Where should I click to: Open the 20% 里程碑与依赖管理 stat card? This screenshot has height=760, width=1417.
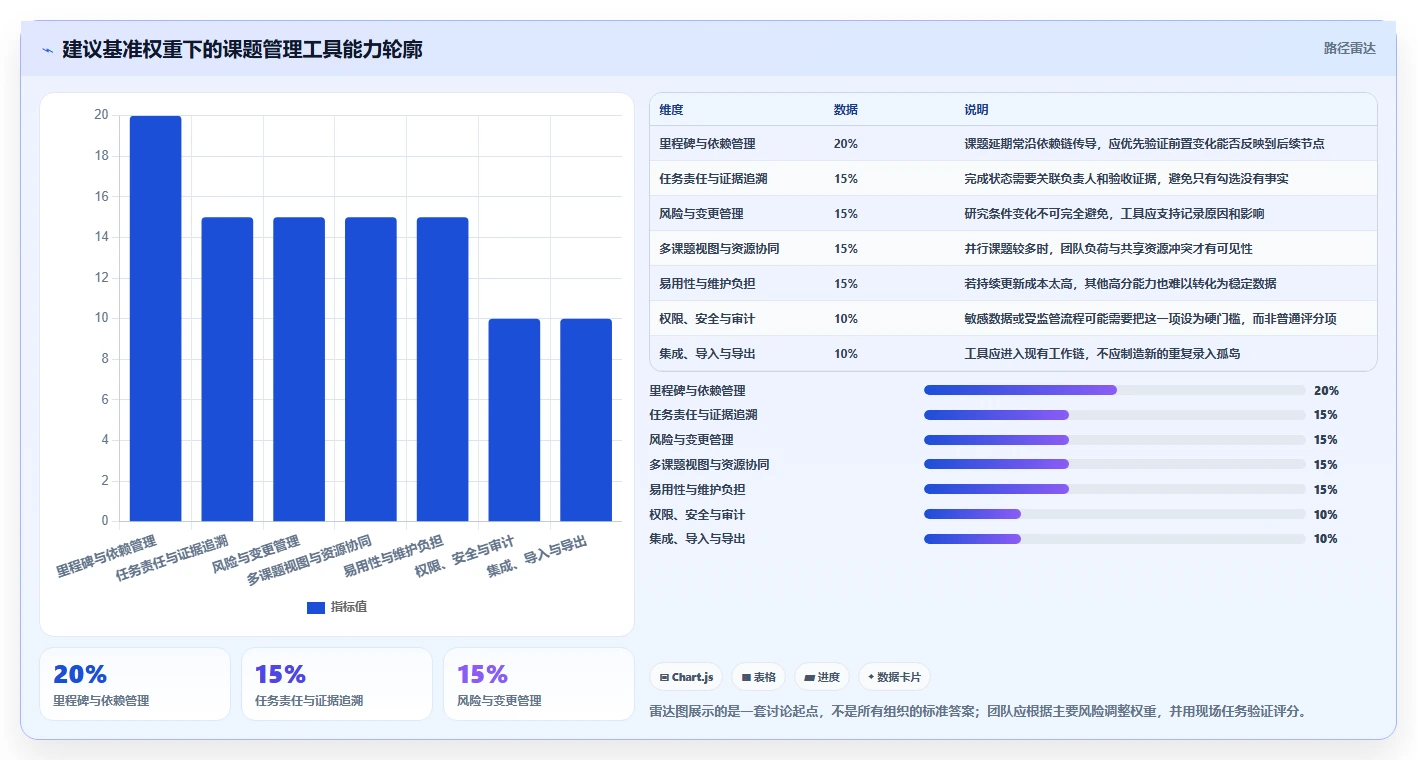click(x=135, y=684)
